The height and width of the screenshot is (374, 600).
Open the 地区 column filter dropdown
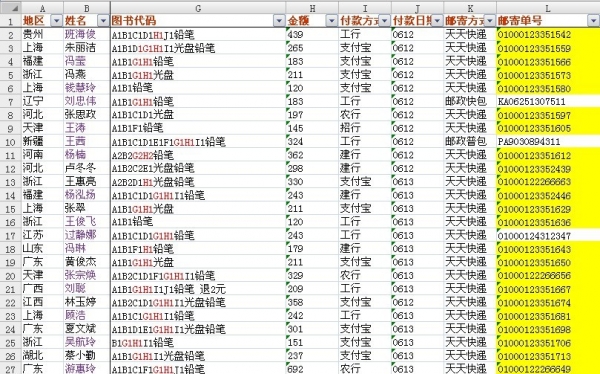point(56,21)
